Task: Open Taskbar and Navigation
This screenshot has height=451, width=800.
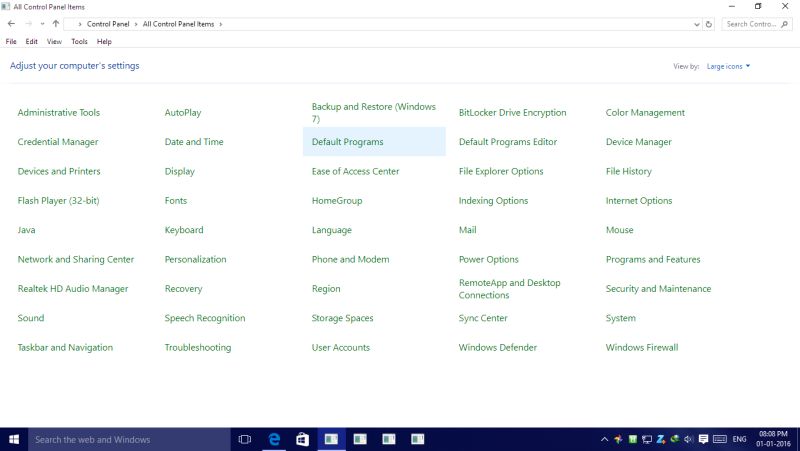Action: (x=65, y=347)
